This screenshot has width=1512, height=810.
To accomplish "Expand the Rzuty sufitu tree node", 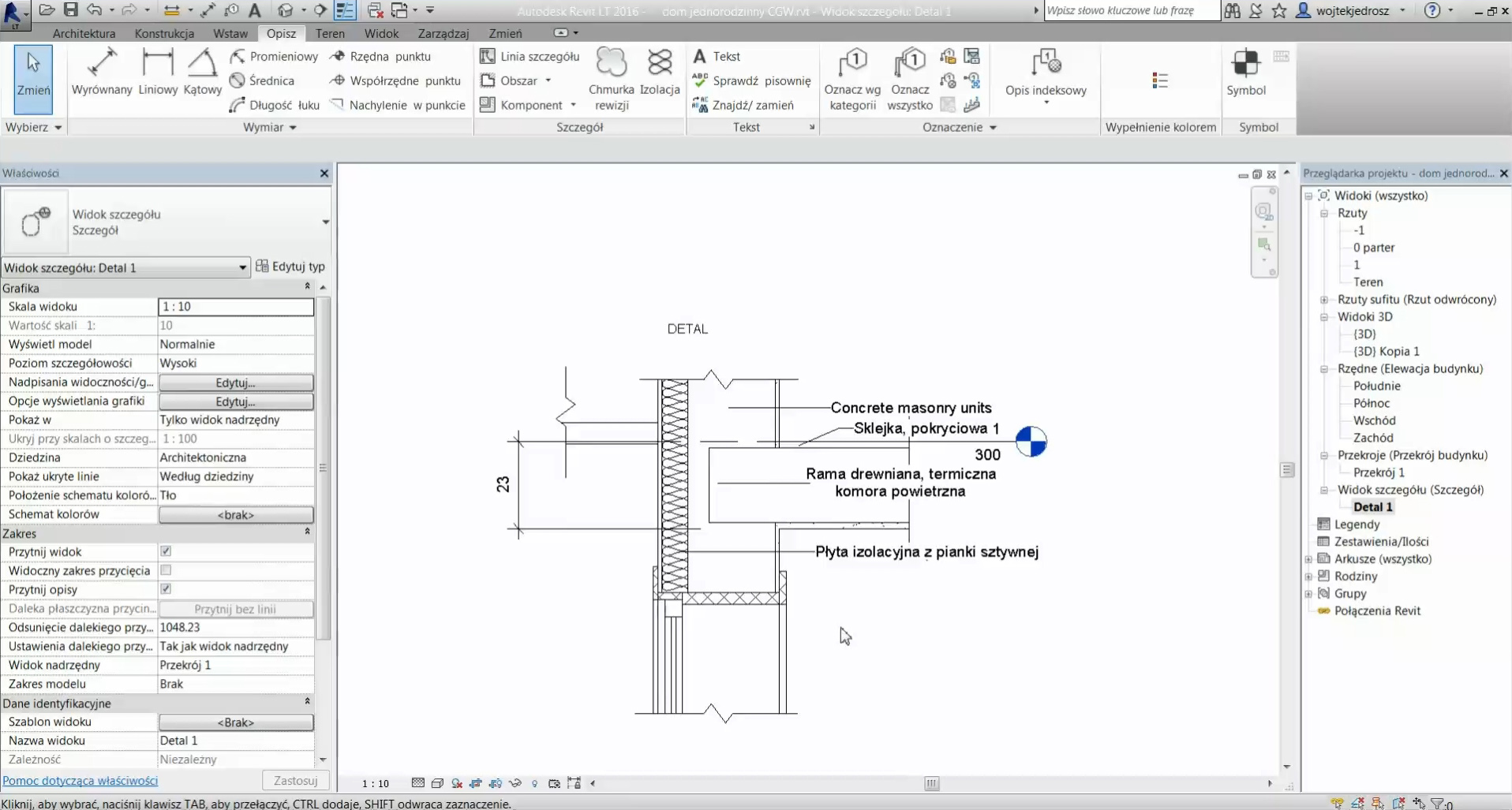I will point(1324,300).
